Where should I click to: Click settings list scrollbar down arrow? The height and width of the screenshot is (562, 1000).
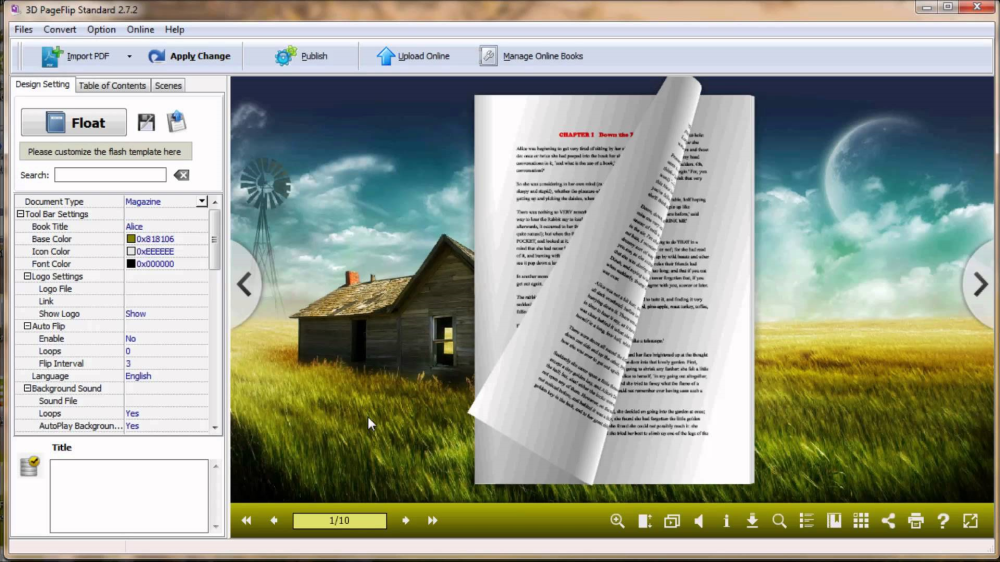coord(215,427)
